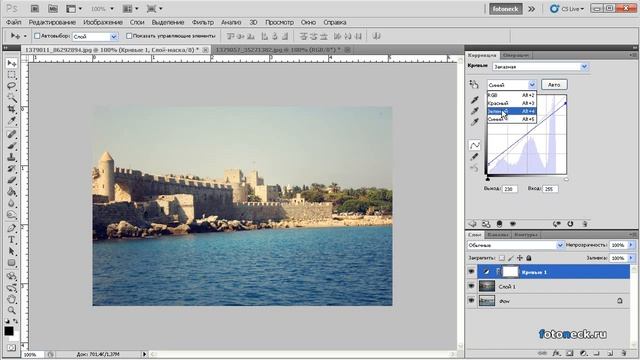Image resolution: width=640 pixels, height=360 pixels.
Task: Open the opacity Непрозрачность slider arrow
Action: pyautogui.click(x=631, y=245)
